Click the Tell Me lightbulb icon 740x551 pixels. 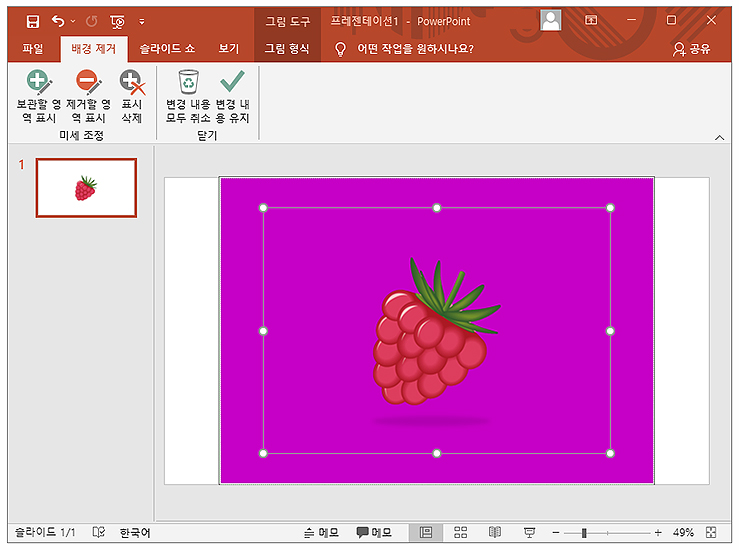point(340,49)
